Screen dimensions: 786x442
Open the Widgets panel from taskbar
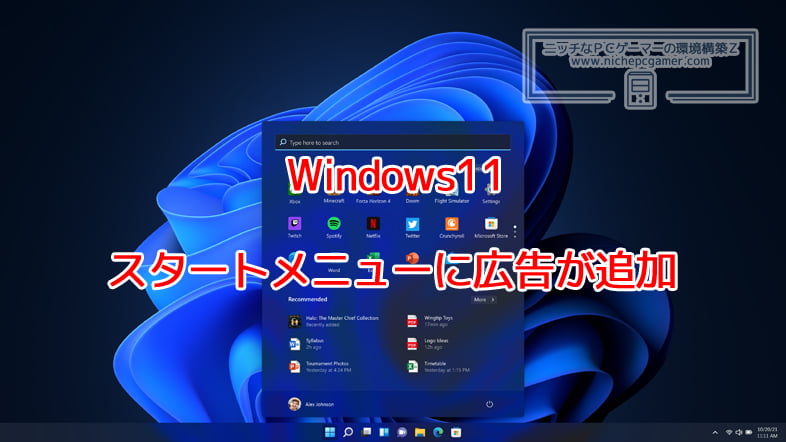(384, 432)
